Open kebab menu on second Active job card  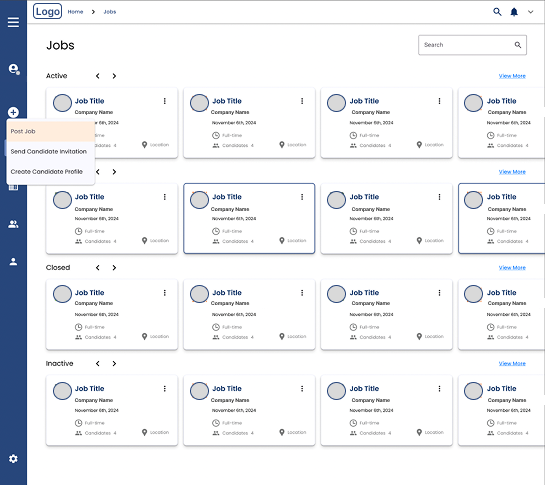click(302, 101)
